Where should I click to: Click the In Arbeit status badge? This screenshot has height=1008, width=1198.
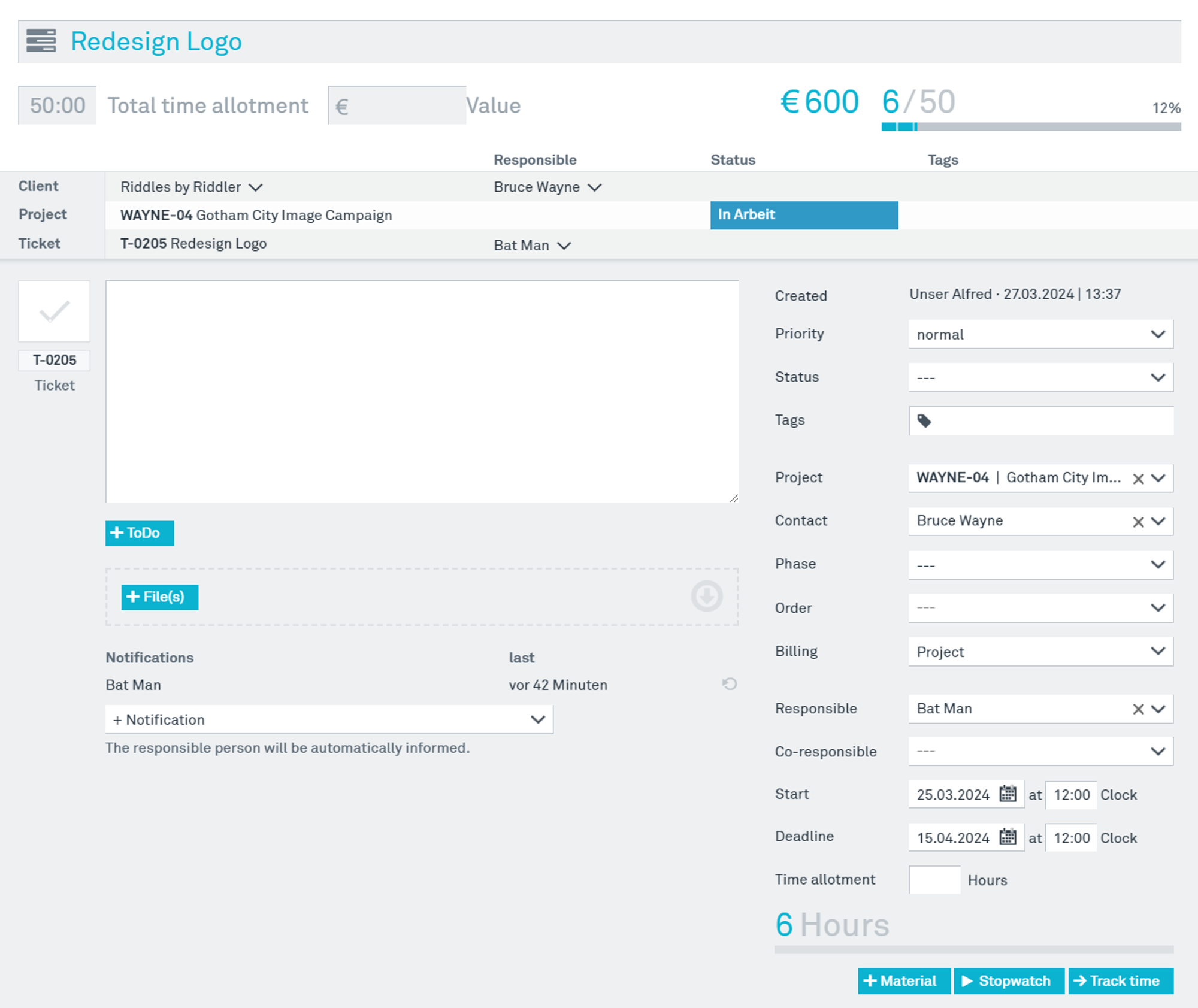[x=804, y=215]
